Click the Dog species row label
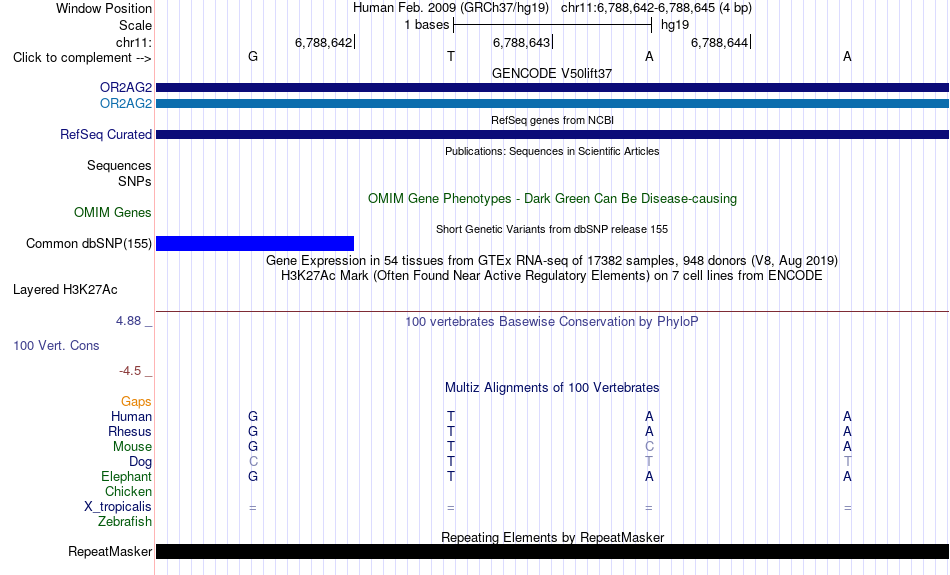 [140, 462]
